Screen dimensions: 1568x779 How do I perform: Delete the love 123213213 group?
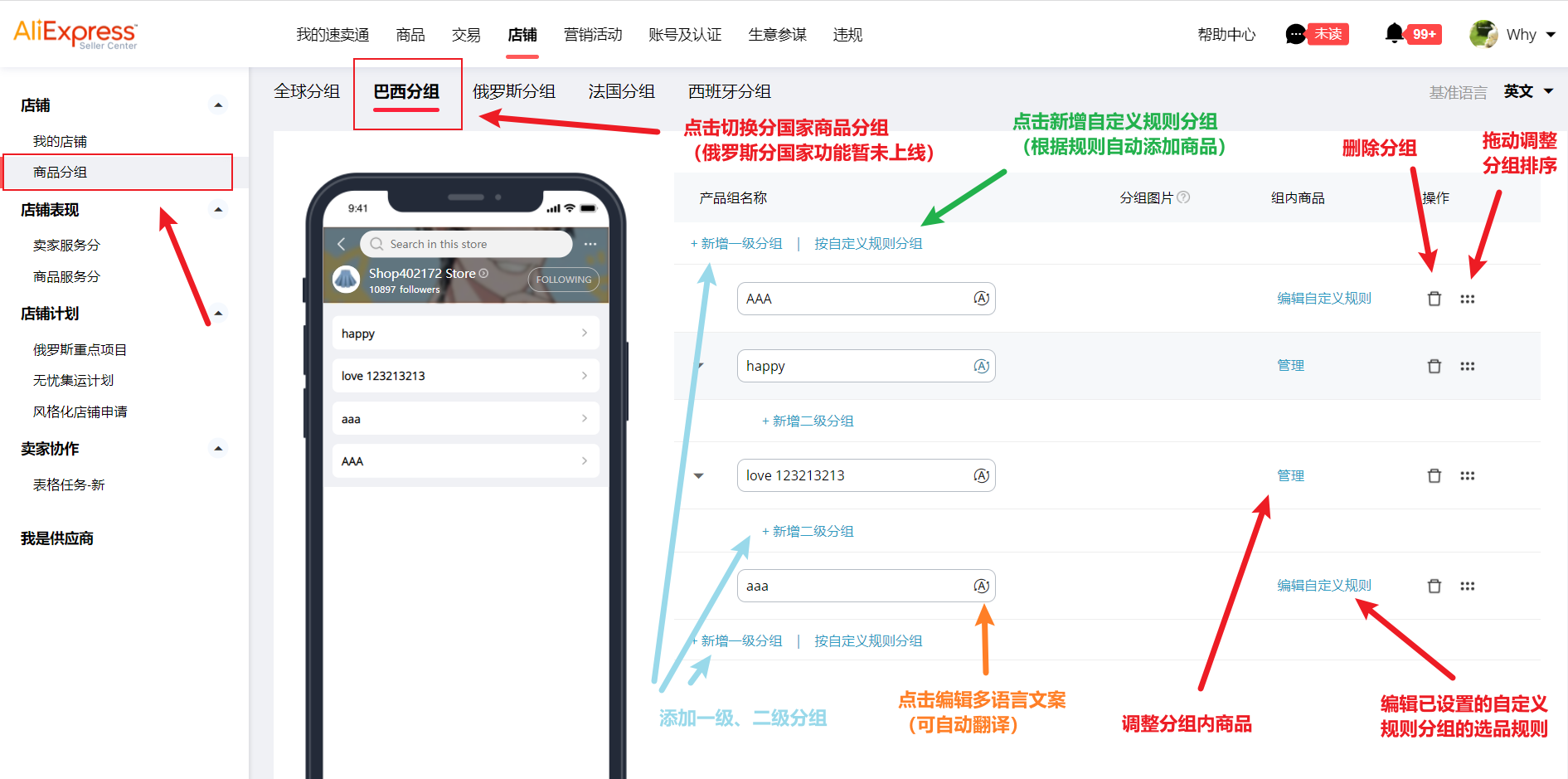tap(1435, 475)
